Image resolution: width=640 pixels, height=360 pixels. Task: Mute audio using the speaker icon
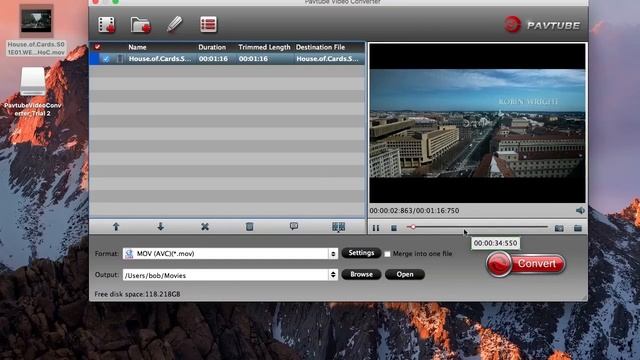tap(580, 211)
